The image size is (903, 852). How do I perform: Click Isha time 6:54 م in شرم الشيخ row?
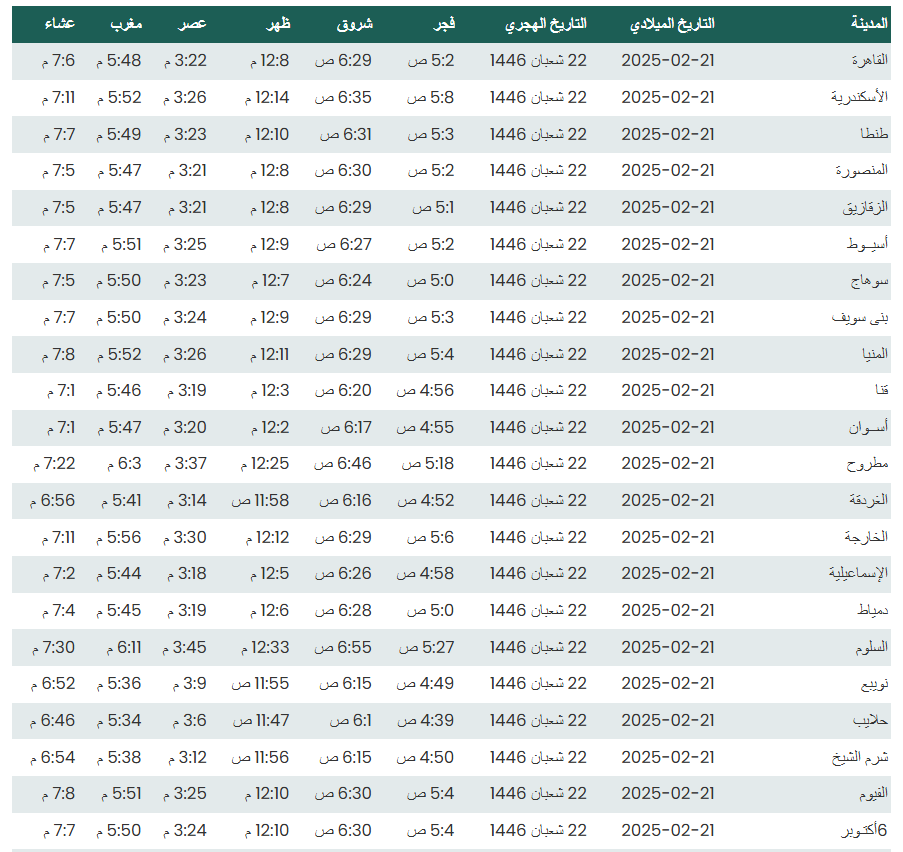[53, 758]
